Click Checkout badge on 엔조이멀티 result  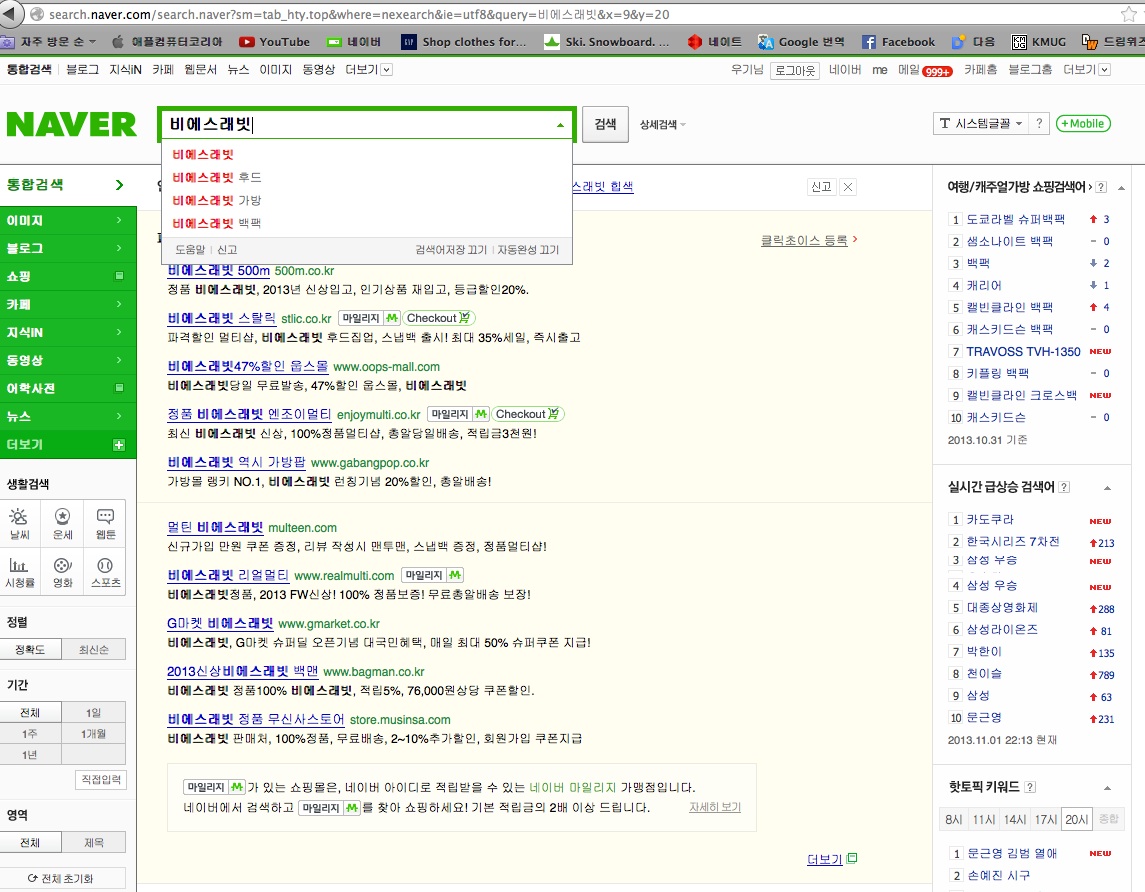point(528,414)
